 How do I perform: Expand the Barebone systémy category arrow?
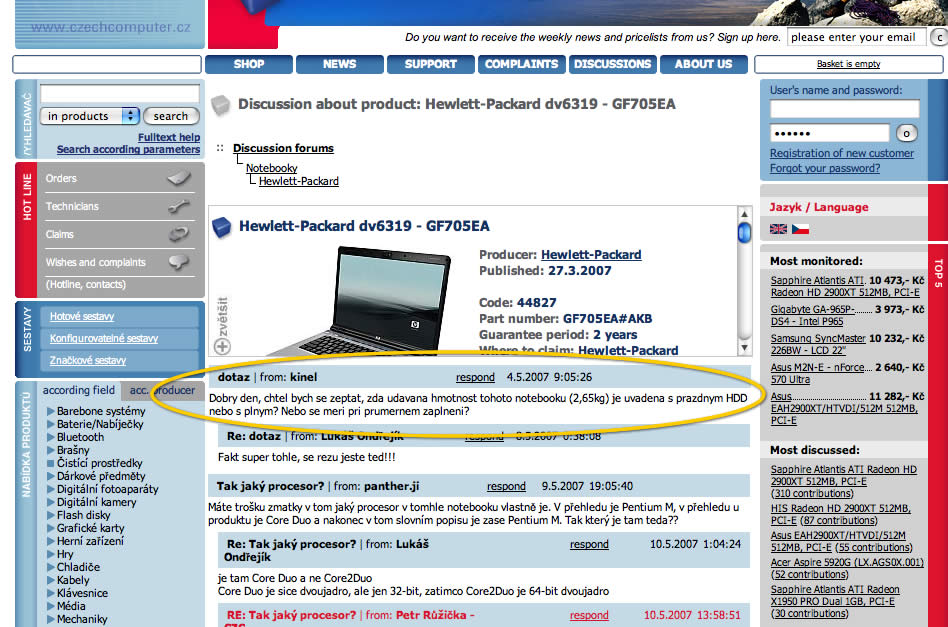point(50,411)
